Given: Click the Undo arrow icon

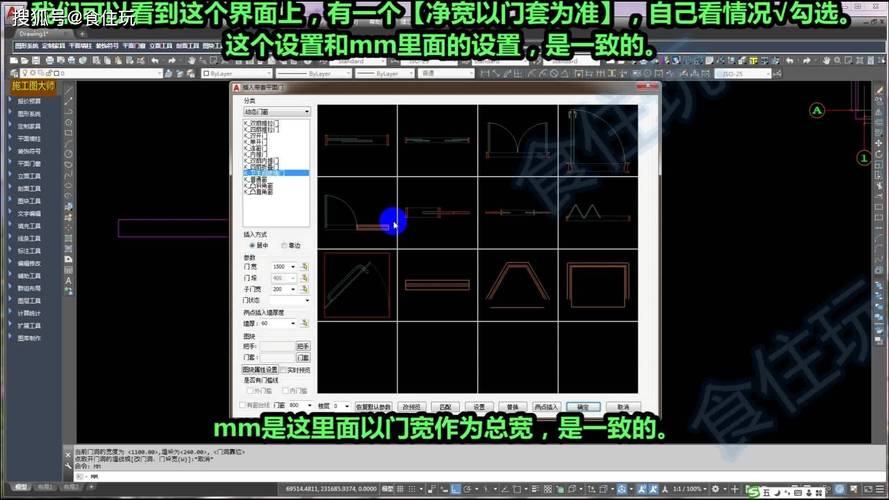Looking at the screenshot, I should click(155, 60).
